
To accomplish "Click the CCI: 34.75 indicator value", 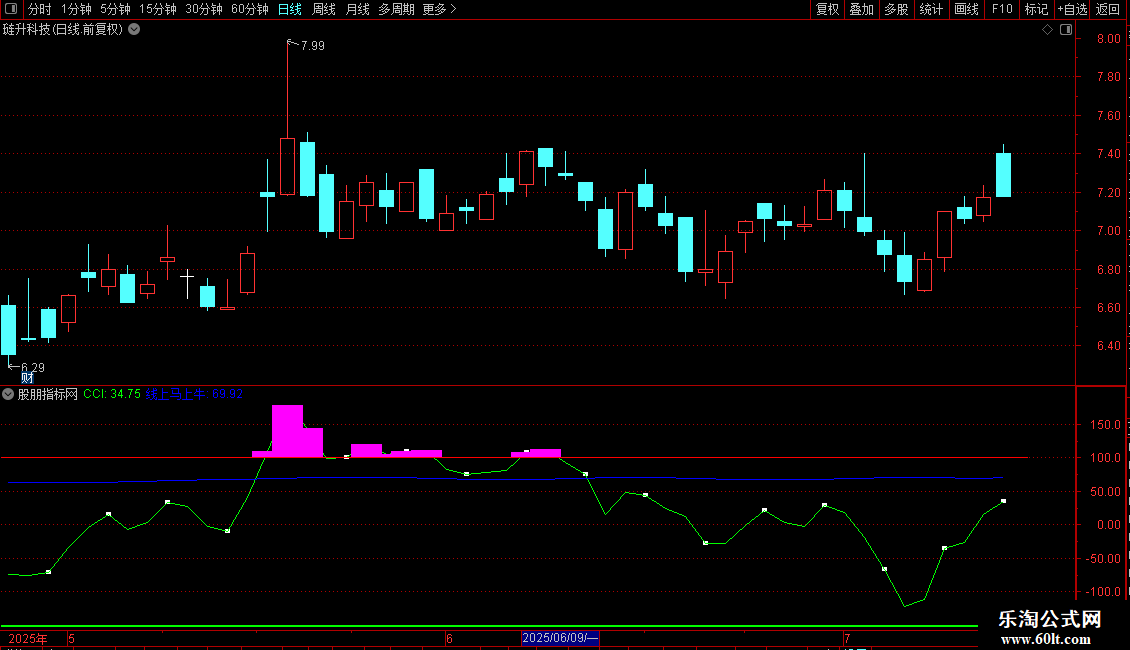I will 112,394.
